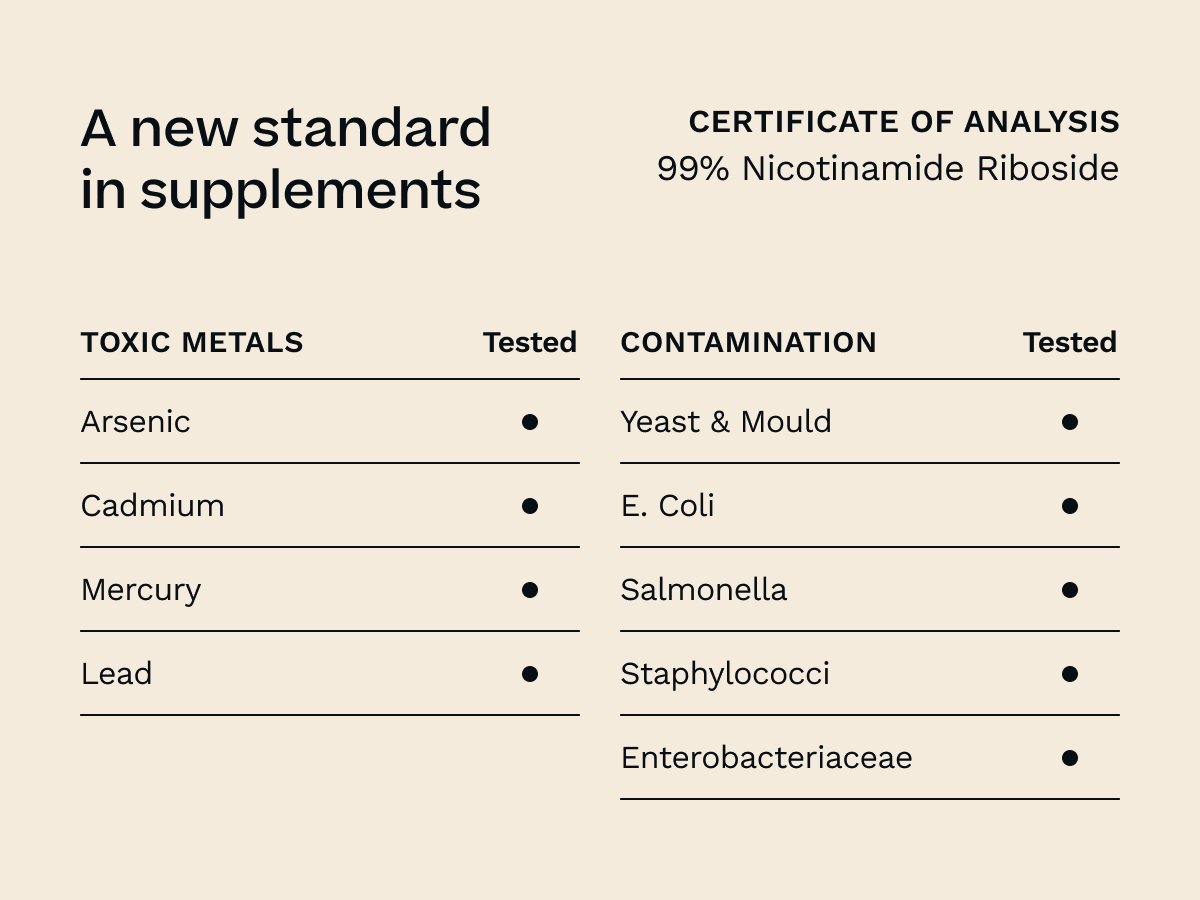Click the tested dot beside Arsenic
The width and height of the screenshot is (1200, 900).
[x=530, y=422]
